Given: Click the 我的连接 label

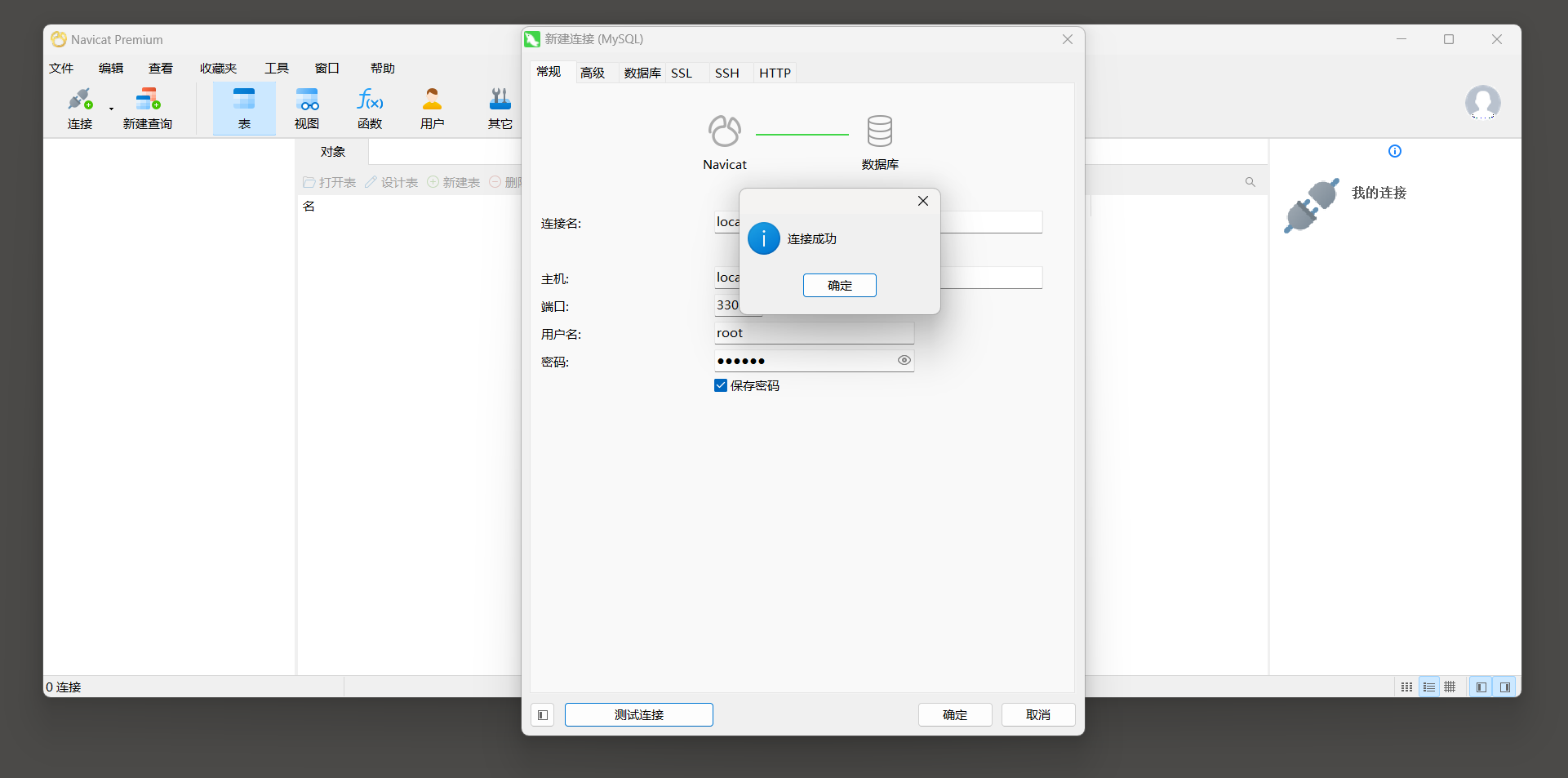Looking at the screenshot, I should 1379,193.
